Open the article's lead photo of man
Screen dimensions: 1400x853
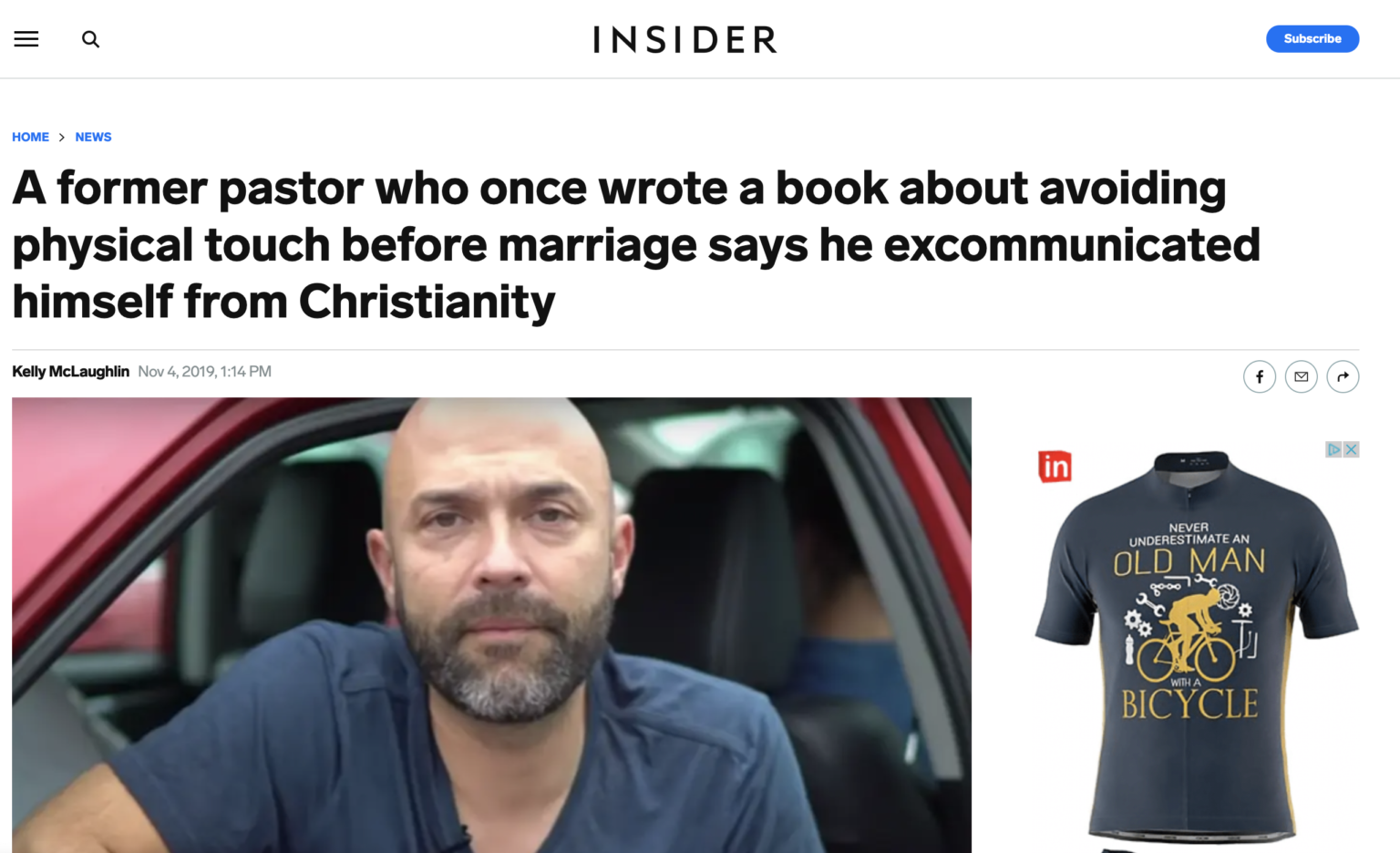(491, 625)
